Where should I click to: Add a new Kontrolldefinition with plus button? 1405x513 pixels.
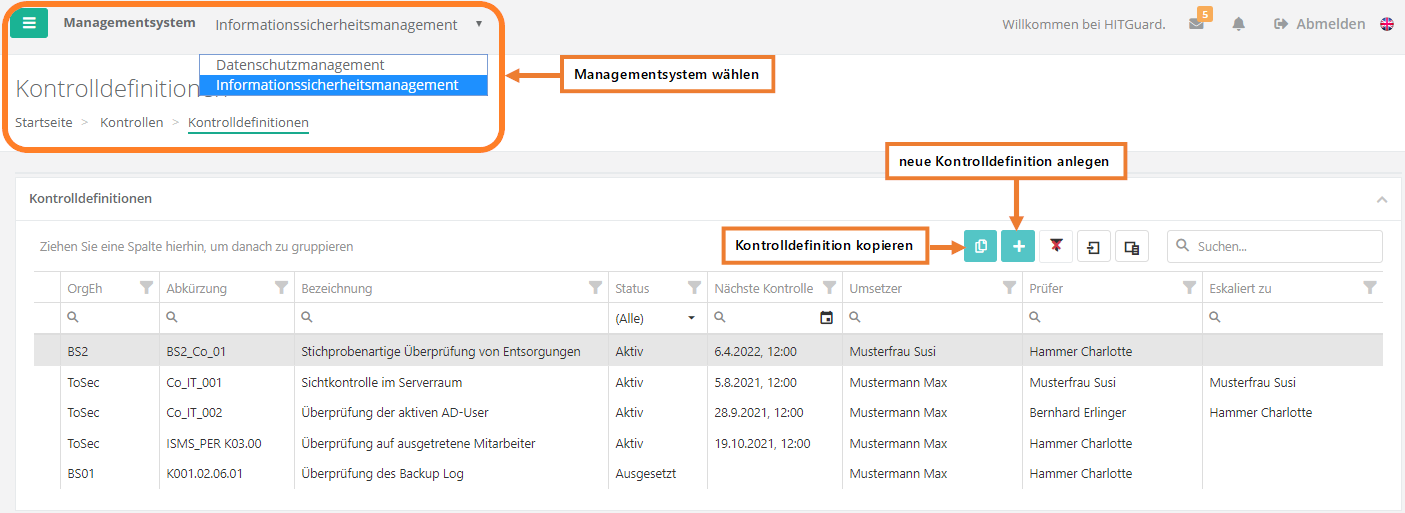coord(1018,247)
